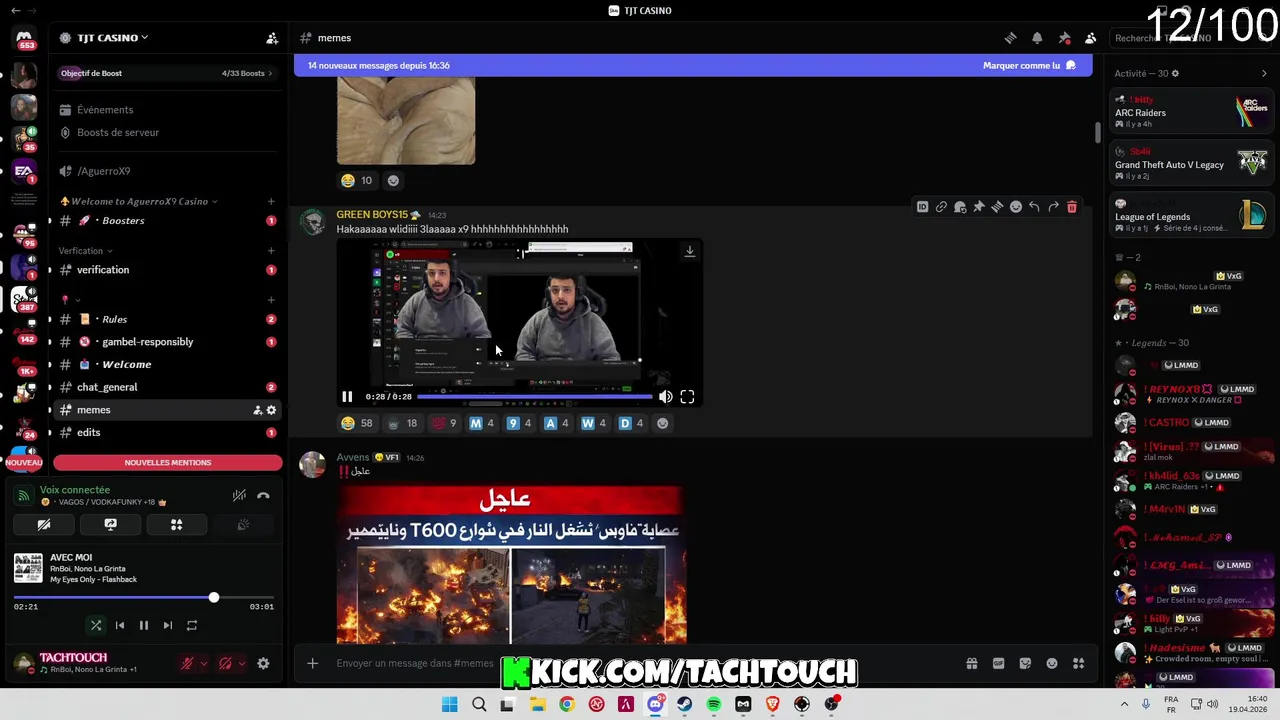Open Spotify from the taskbar
This screenshot has height=720, width=1280.
(x=714, y=705)
